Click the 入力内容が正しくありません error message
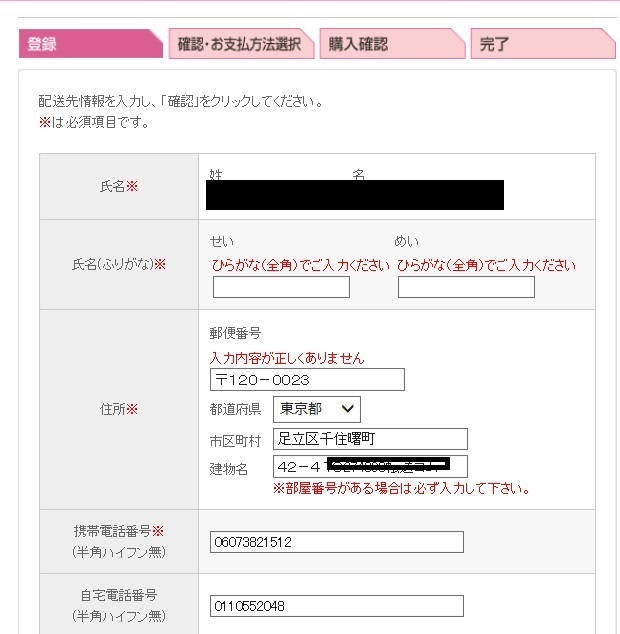The image size is (620, 634). pos(287,358)
